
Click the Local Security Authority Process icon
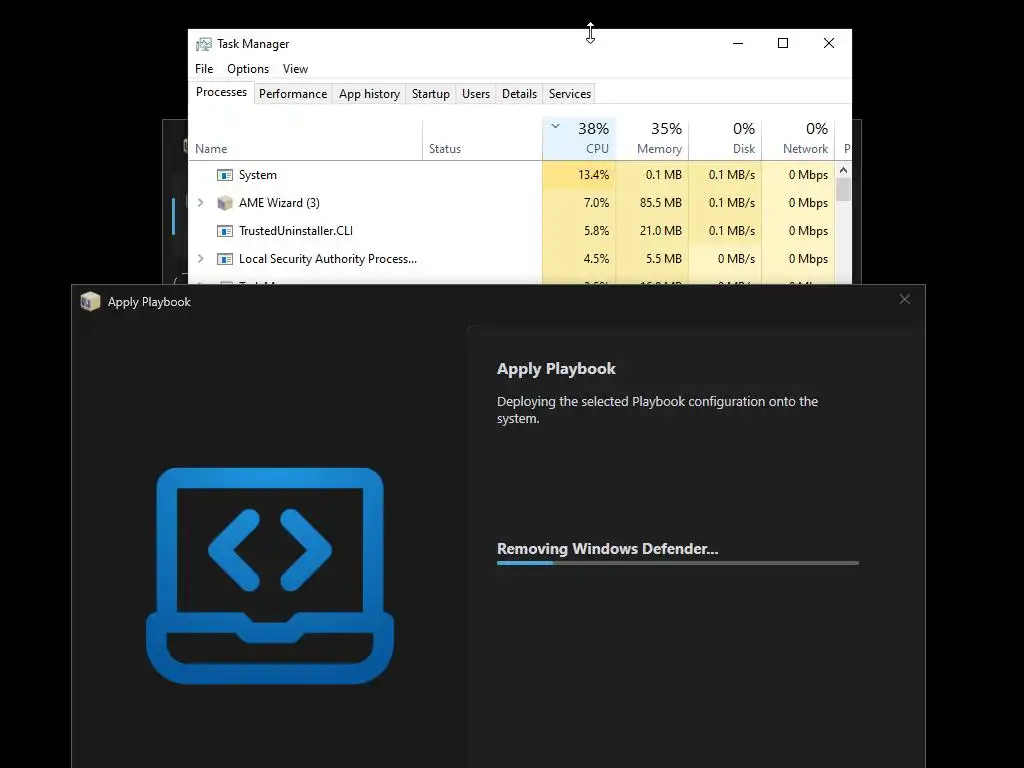pos(225,259)
